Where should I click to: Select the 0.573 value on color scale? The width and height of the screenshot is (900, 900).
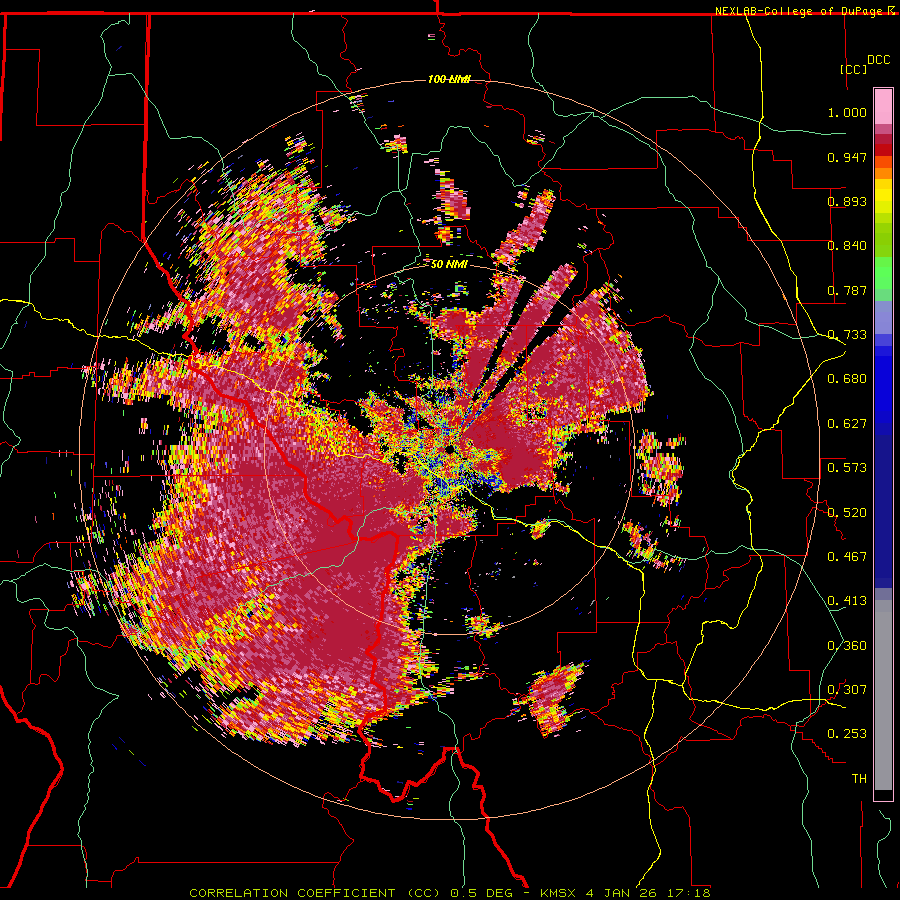(x=847, y=468)
